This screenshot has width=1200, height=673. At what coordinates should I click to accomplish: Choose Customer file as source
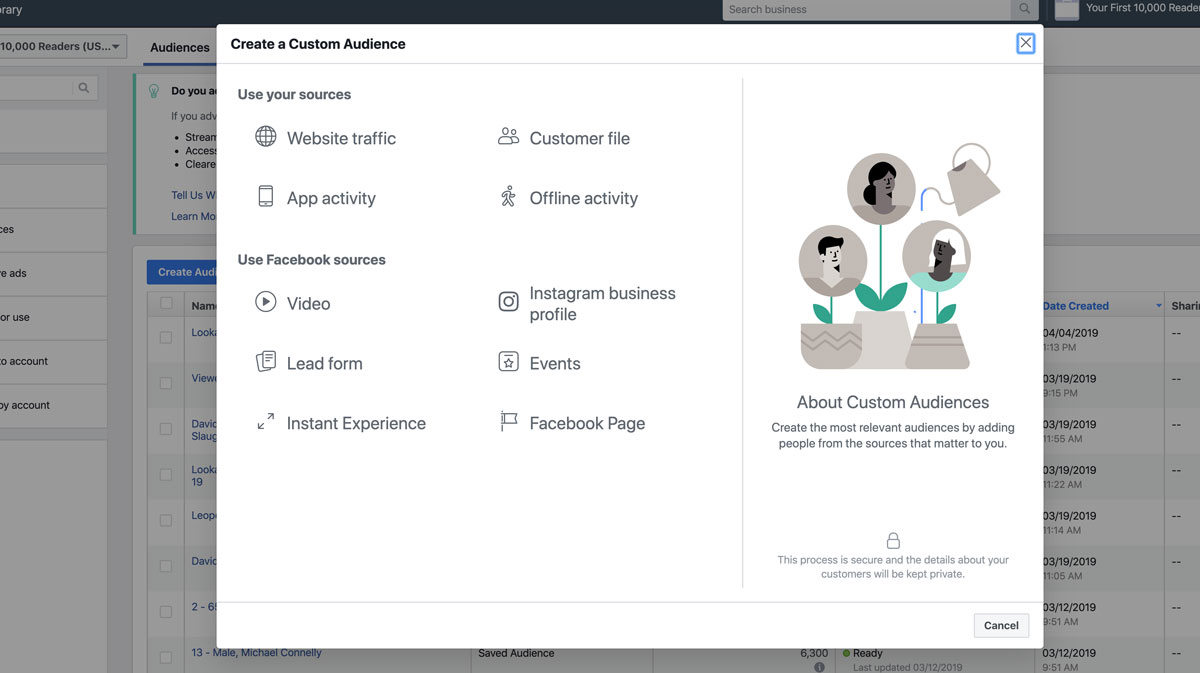(x=579, y=138)
